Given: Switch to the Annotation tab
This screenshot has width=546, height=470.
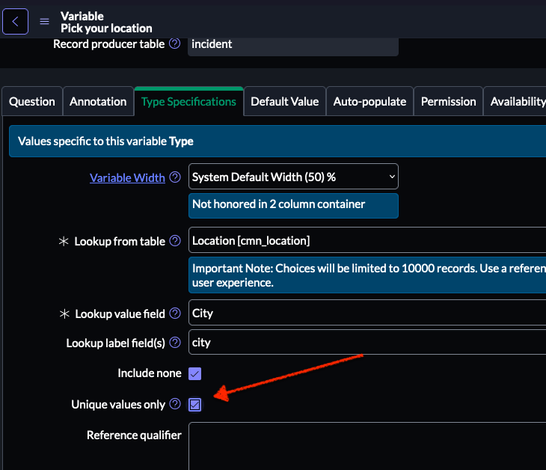Looking at the screenshot, I should pos(98,102).
